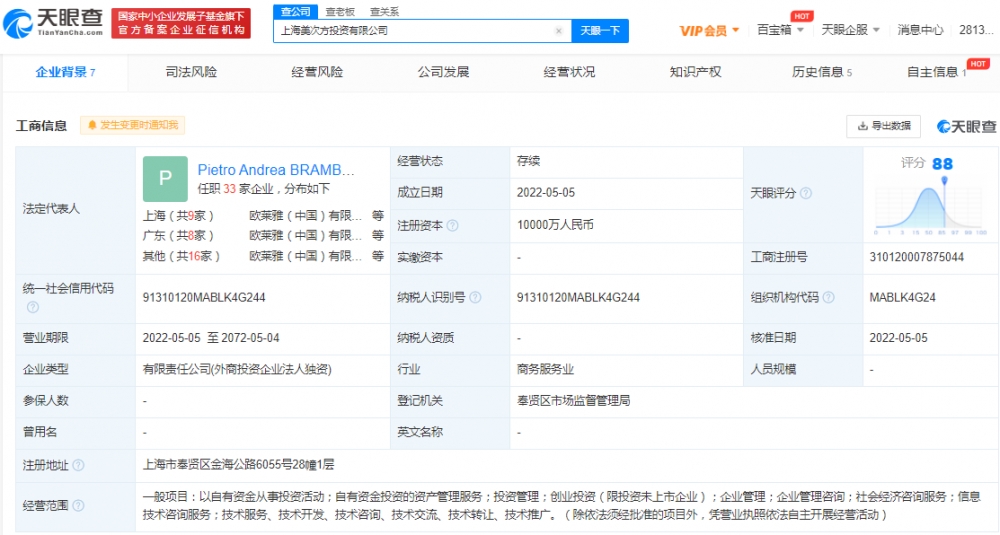Open the 百宝箱 dropdown menu
Screen dimensions: 1000x535
pyautogui.click(x=779, y=30)
